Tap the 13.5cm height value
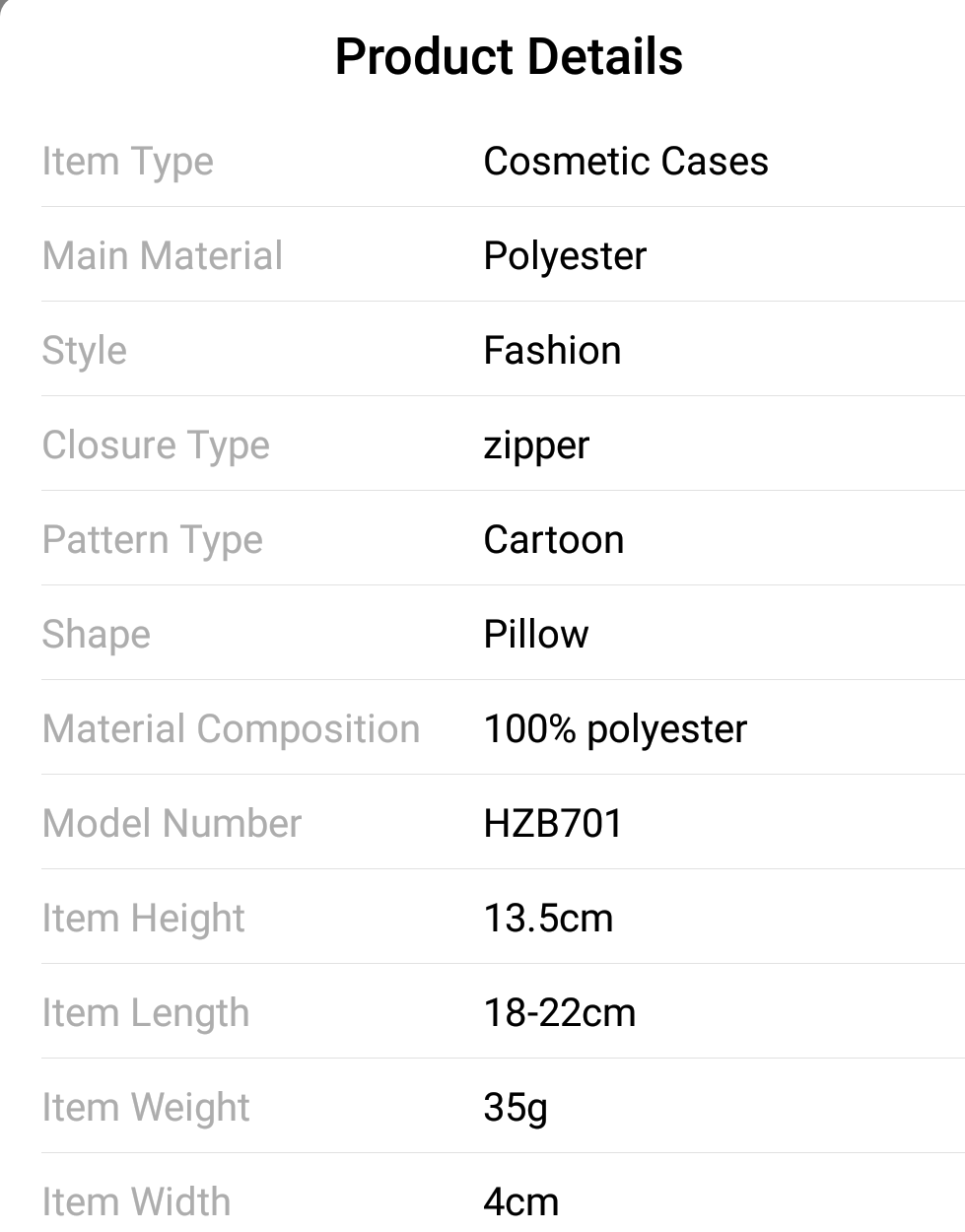This screenshot has width=965, height=1232. [548, 919]
